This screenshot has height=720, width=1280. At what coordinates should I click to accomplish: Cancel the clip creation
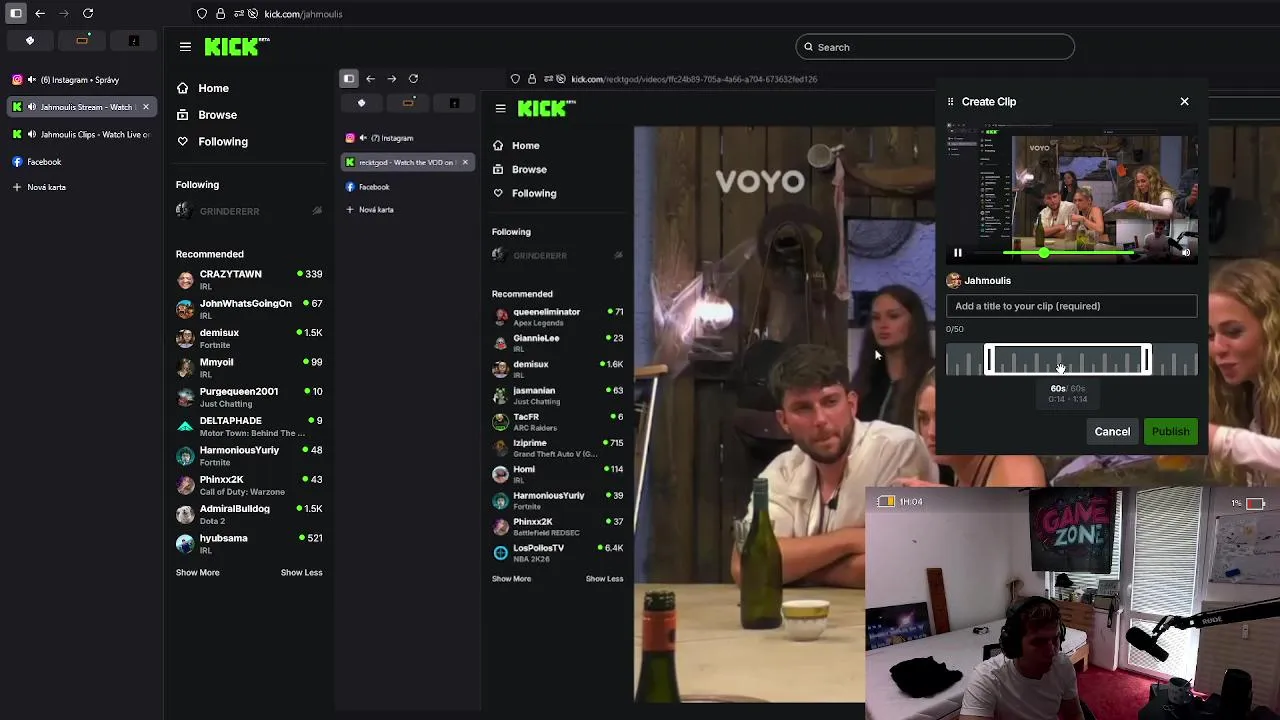point(1112,432)
